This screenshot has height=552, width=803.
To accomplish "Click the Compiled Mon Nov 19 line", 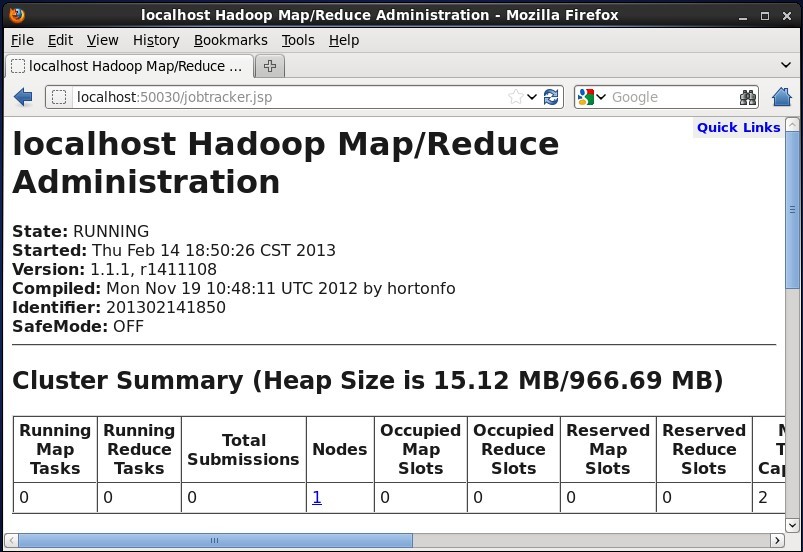I will (234, 288).
